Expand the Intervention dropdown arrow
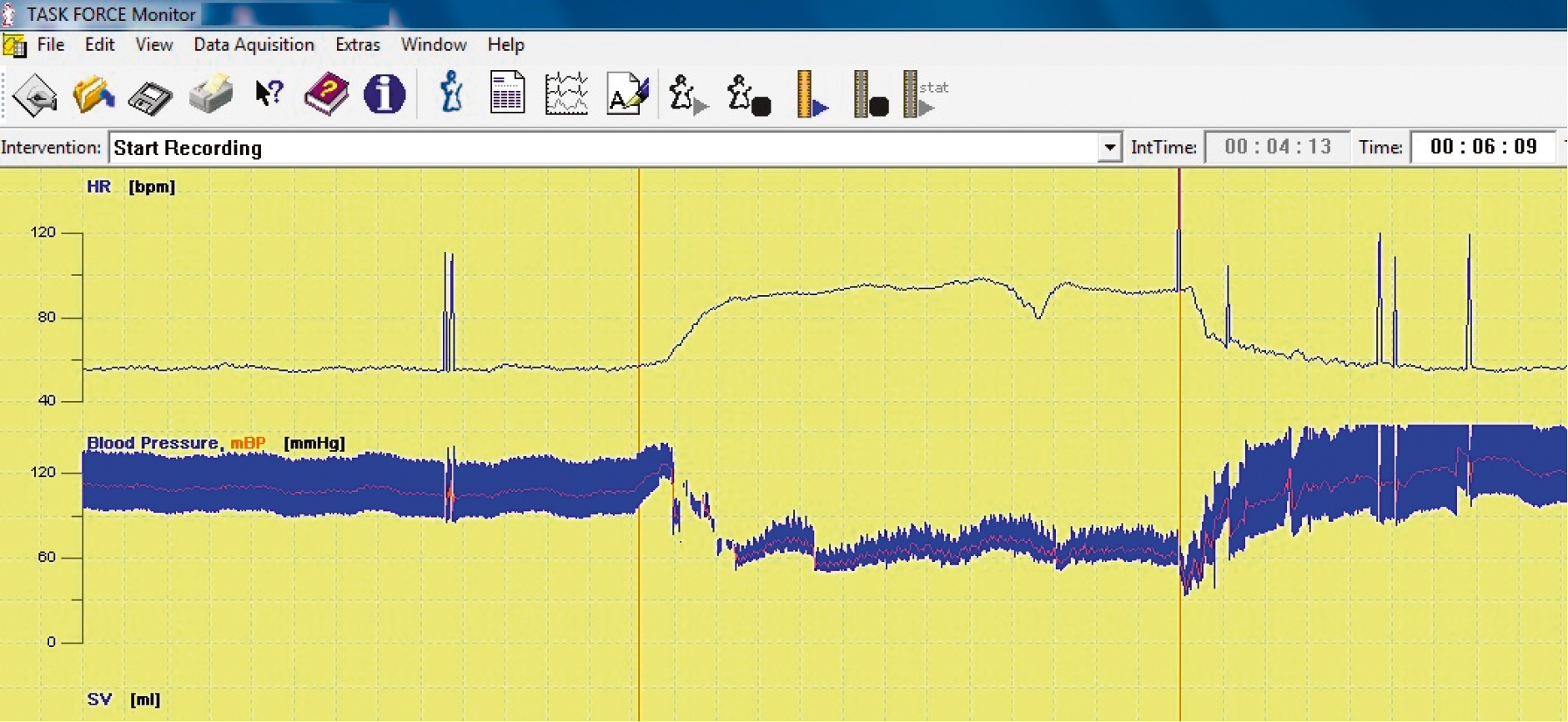1568x722 pixels. 1108,148
